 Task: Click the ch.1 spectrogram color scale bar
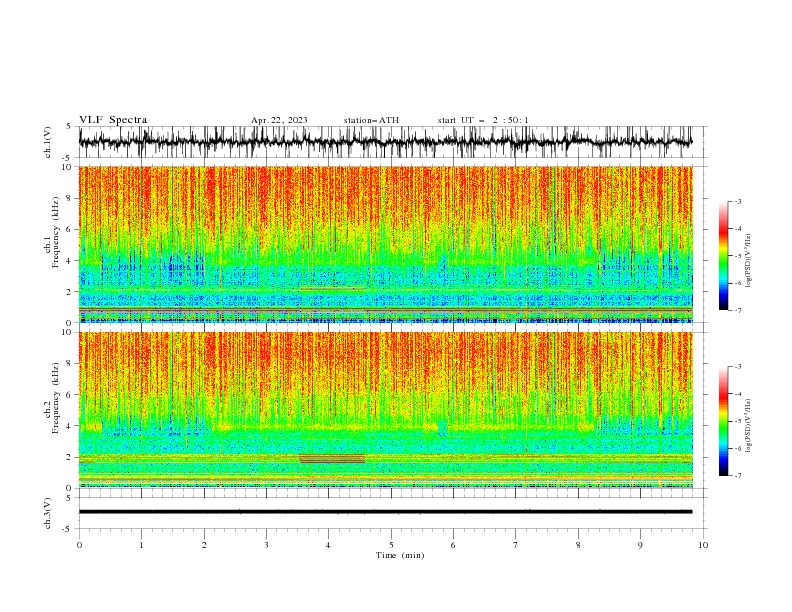click(724, 256)
